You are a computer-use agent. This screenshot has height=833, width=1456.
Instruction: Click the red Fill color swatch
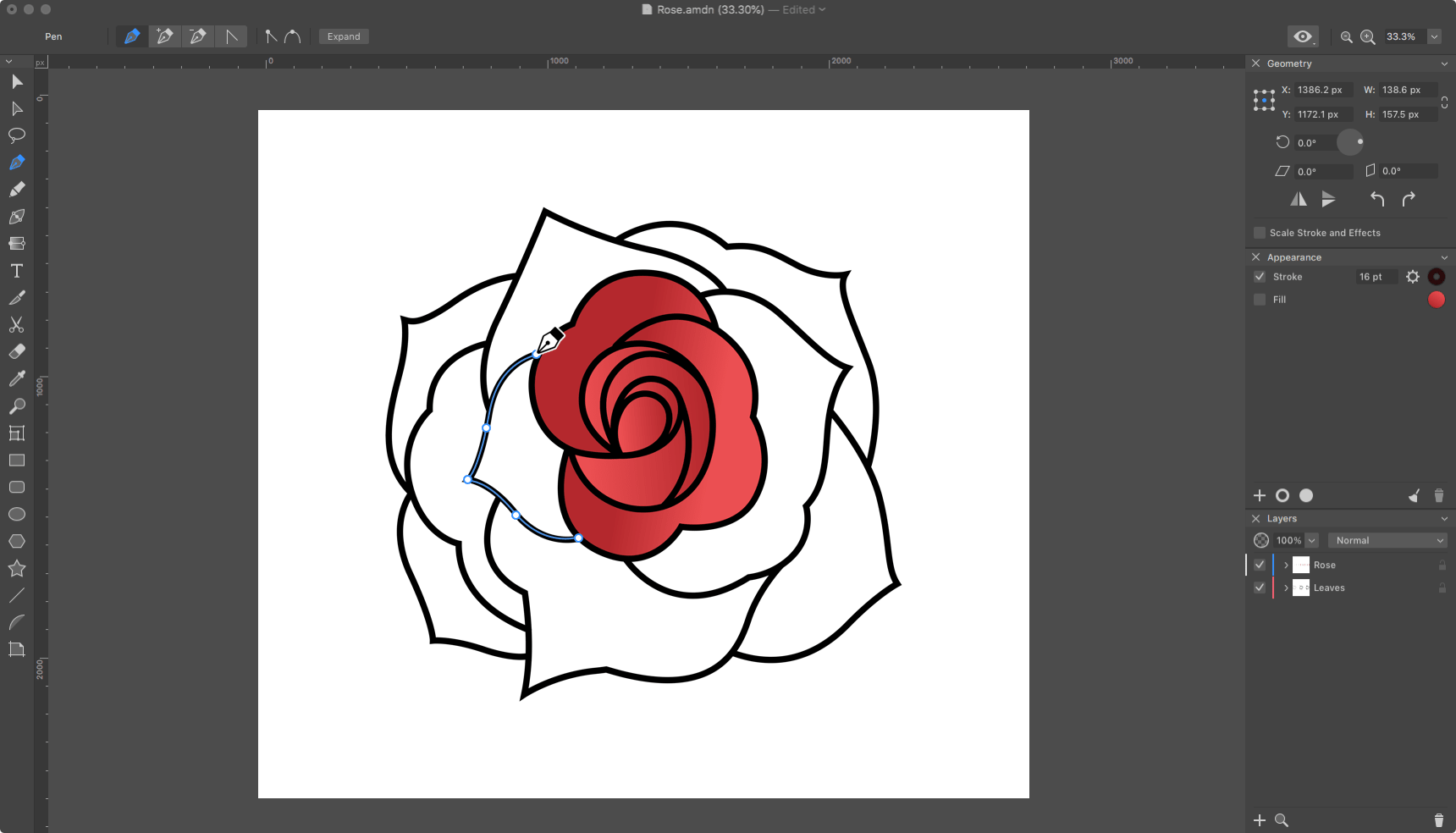[x=1436, y=300]
